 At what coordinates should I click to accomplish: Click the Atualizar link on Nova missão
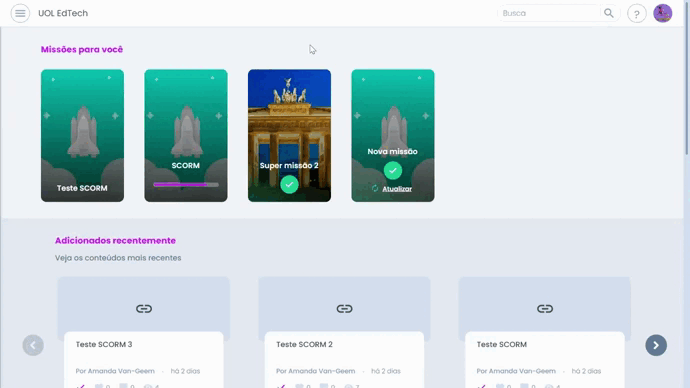point(397,189)
